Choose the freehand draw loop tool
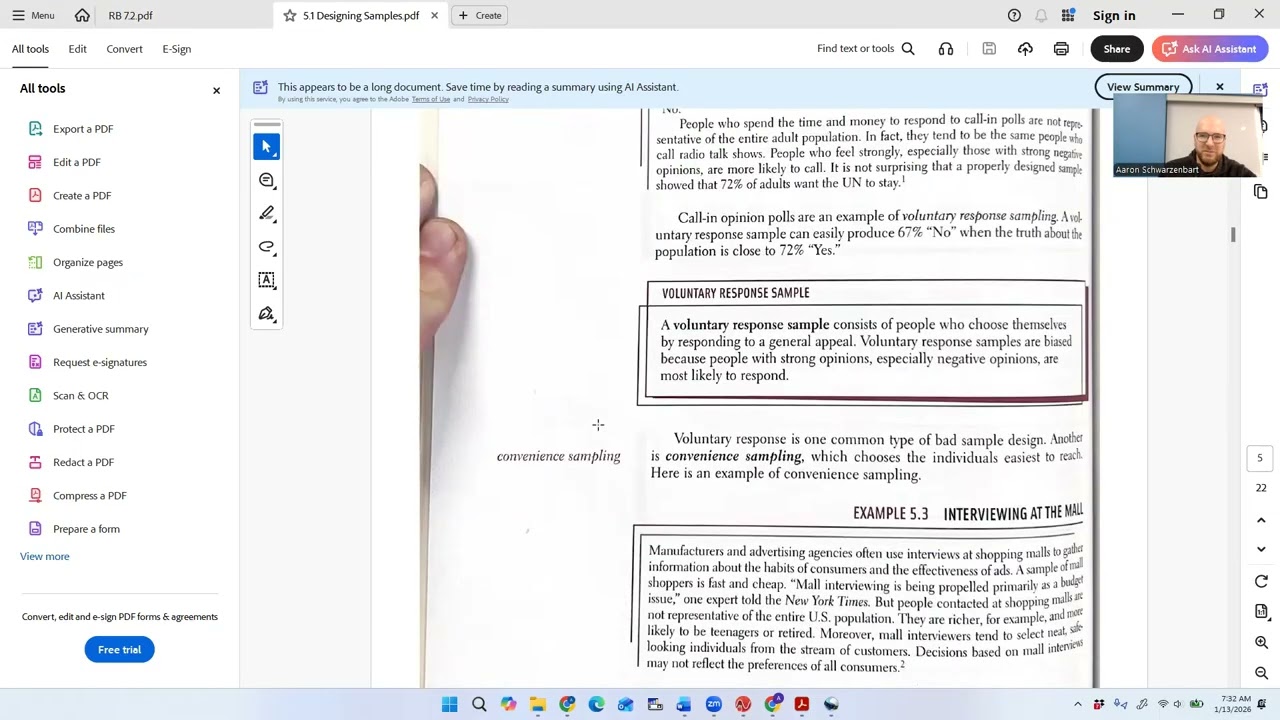1280x720 pixels. (266, 247)
